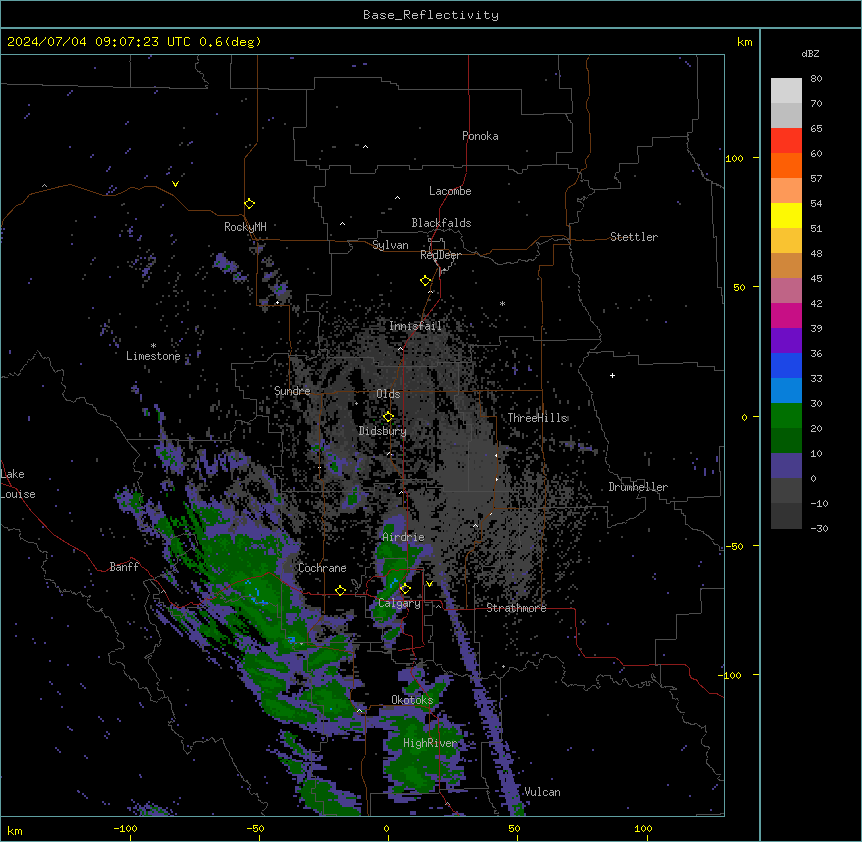862x842 pixels.
Task: Click the RedDeer city label
Action: [440, 255]
